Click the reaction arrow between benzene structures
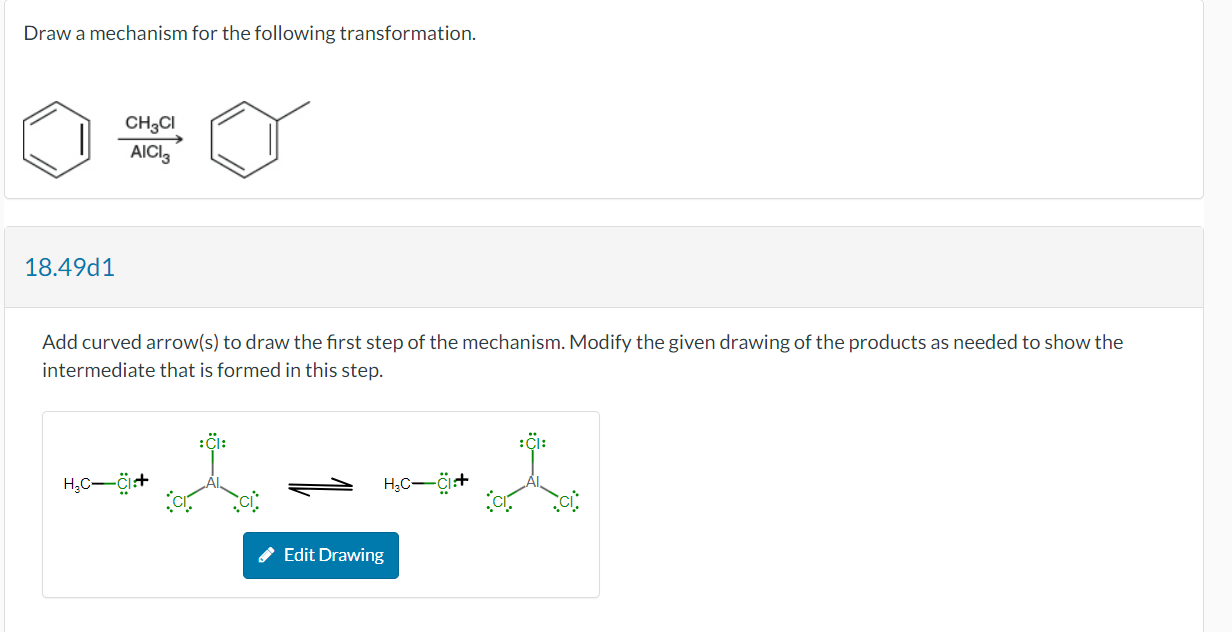Viewport: 1232px width, 632px height. click(x=148, y=139)
